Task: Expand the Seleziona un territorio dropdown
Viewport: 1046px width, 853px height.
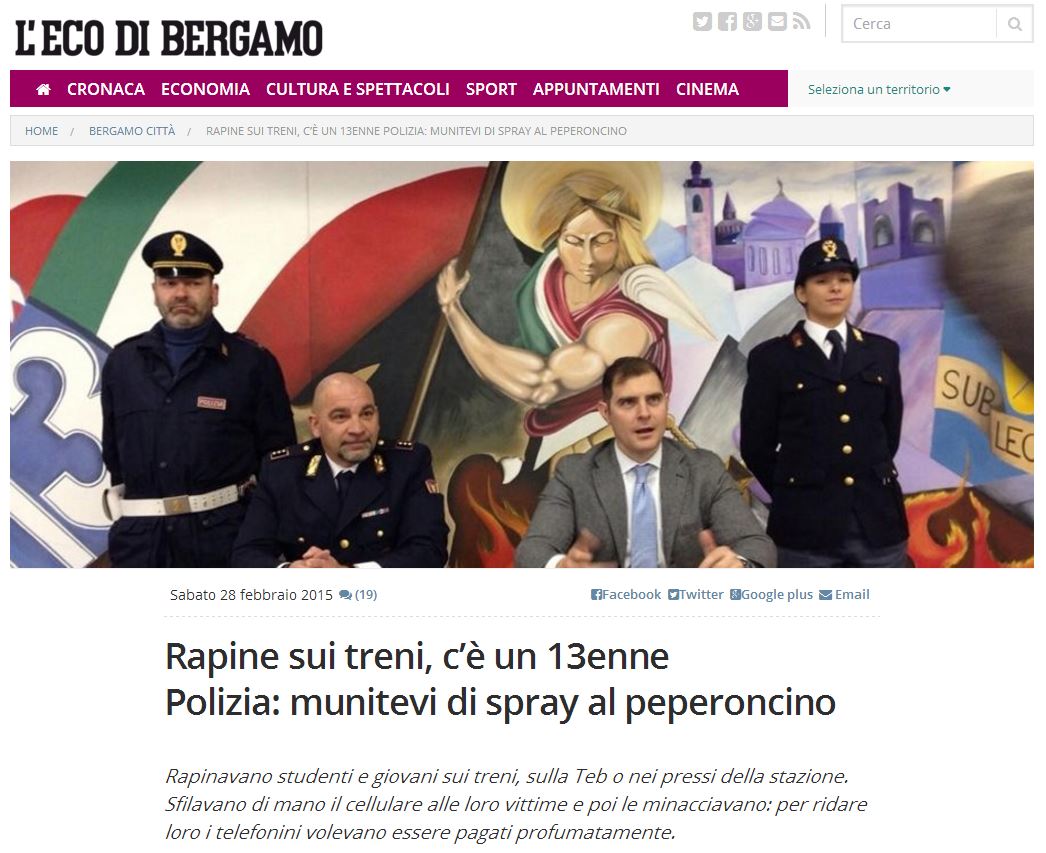Action: [879, 89]
